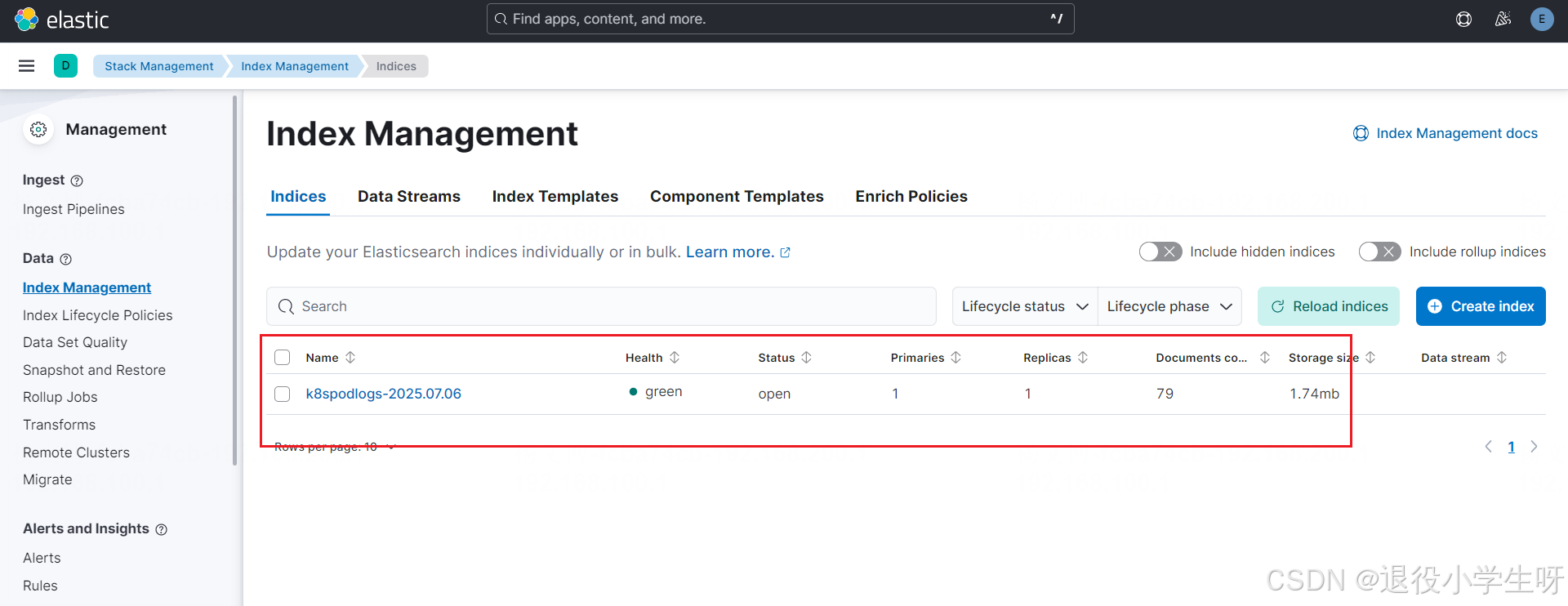Click Stack Management breadcrumb
The height and width of the screenshot is (606, 1568).
coord(158,66)
